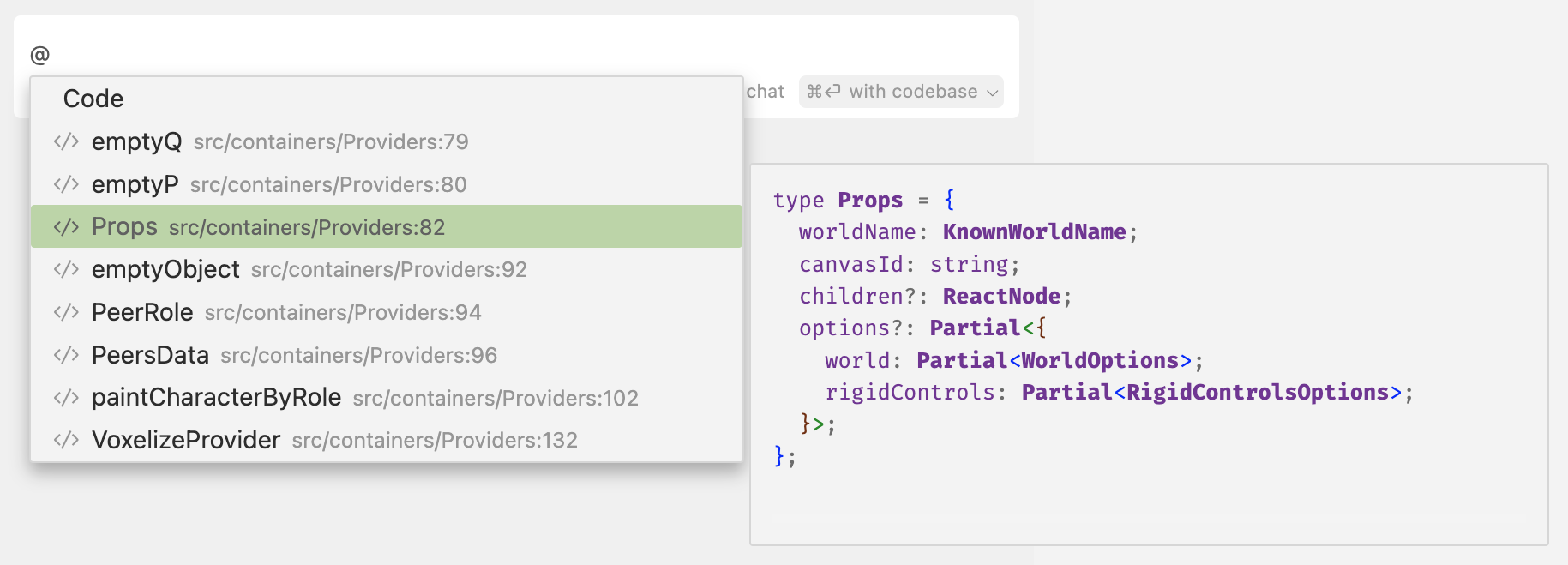Click the code icon next to Props
The image size is (1568, 565).
[66, 227]
